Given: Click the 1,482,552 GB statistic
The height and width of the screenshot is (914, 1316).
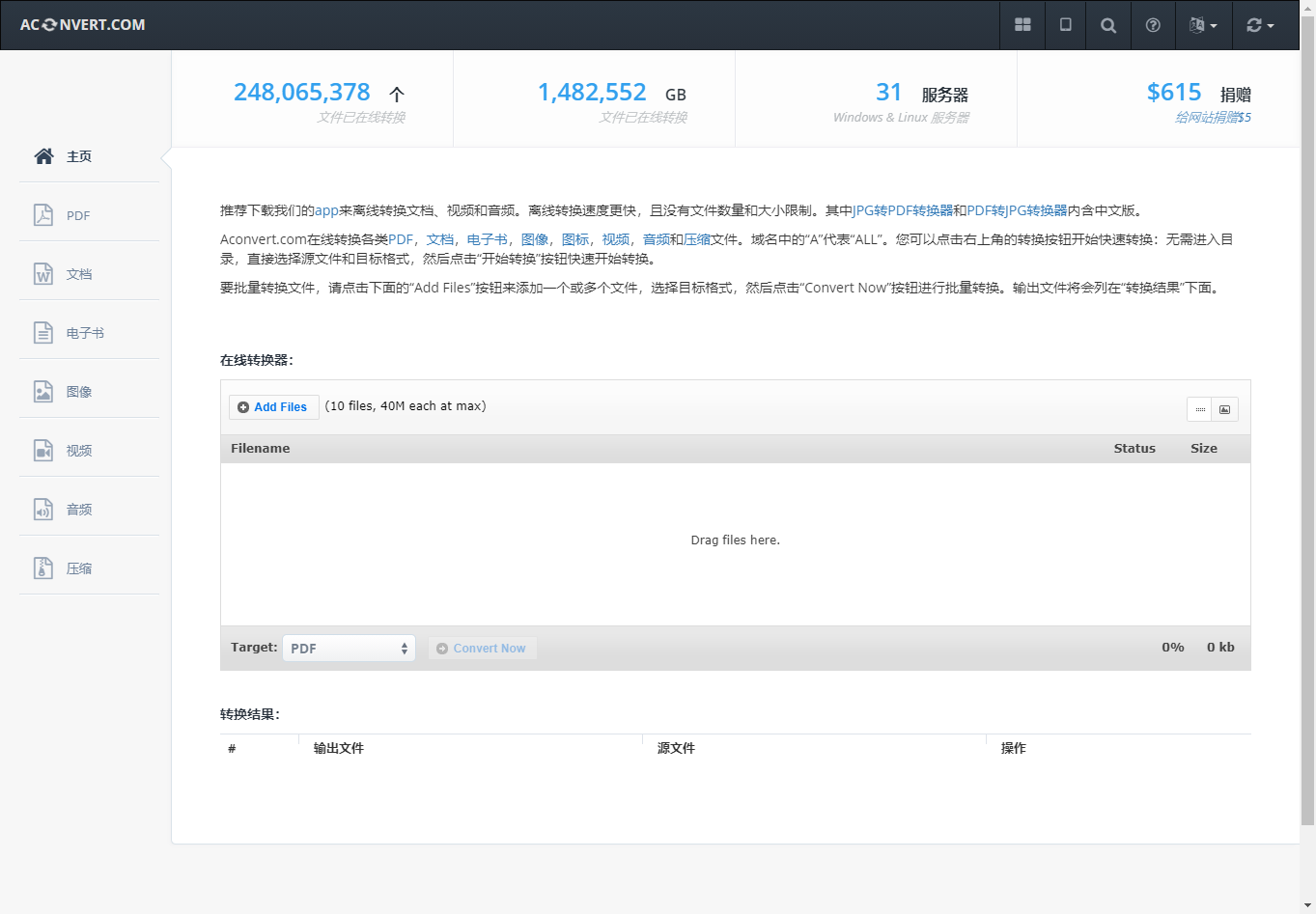Looking at the screenshot, I should click(x=612, y=93).
